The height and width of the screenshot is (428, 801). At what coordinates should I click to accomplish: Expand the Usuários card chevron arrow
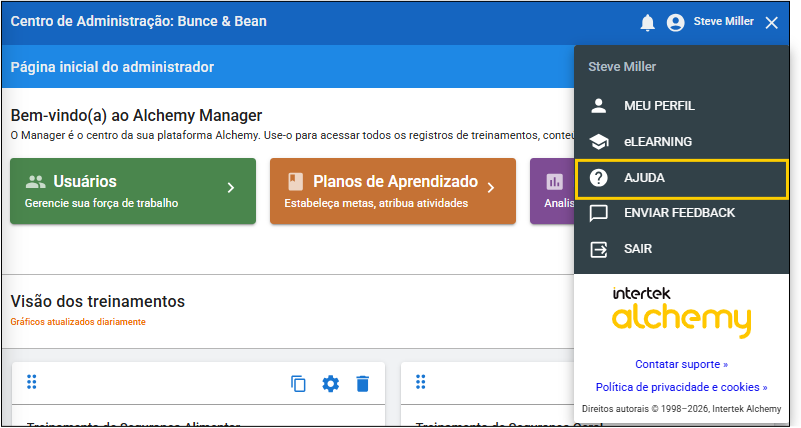point(230,187)
